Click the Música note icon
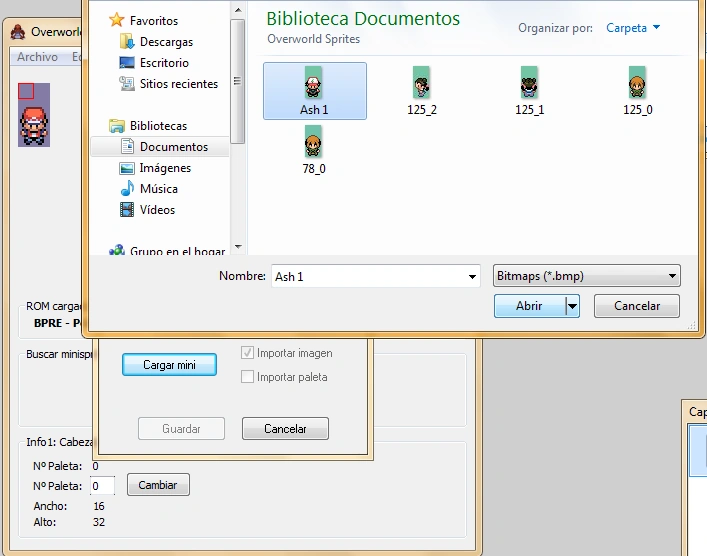The height and width of the screenshot is (556, 707). point(127,188)
